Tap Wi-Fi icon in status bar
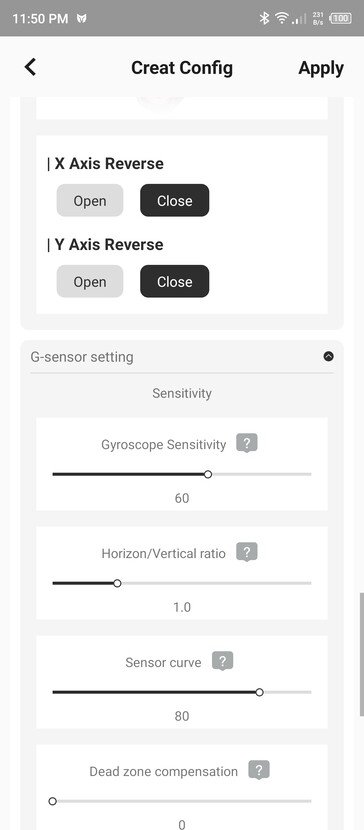364x830 pixels. coord(281,19)
